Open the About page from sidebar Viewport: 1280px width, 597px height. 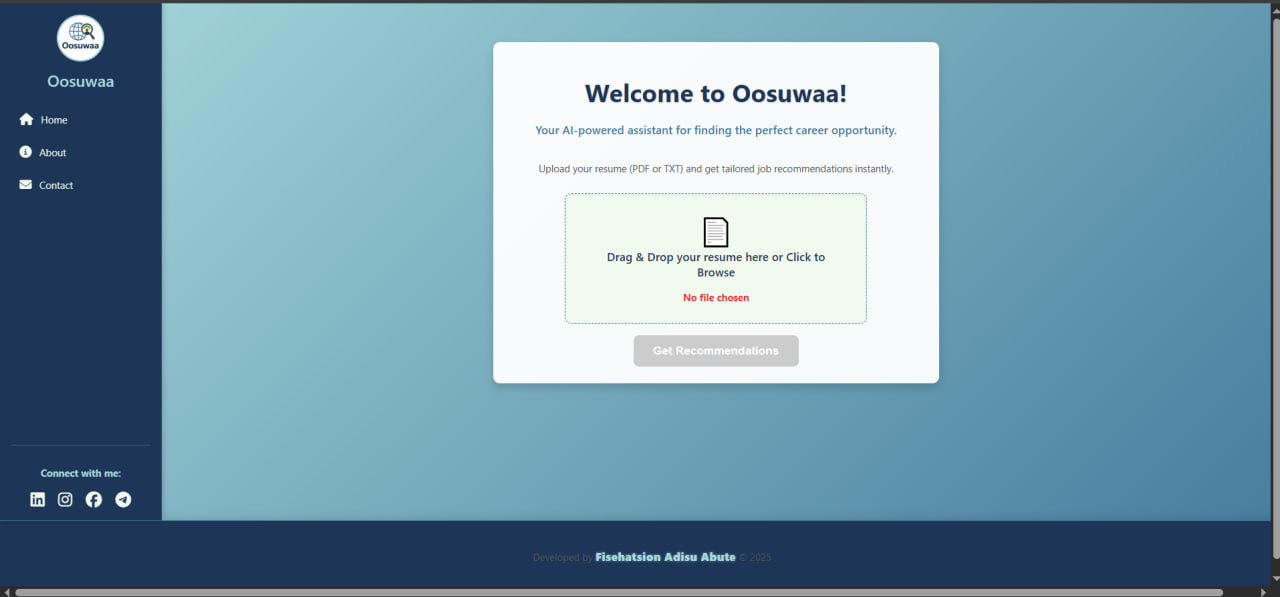tap(52, 152)
